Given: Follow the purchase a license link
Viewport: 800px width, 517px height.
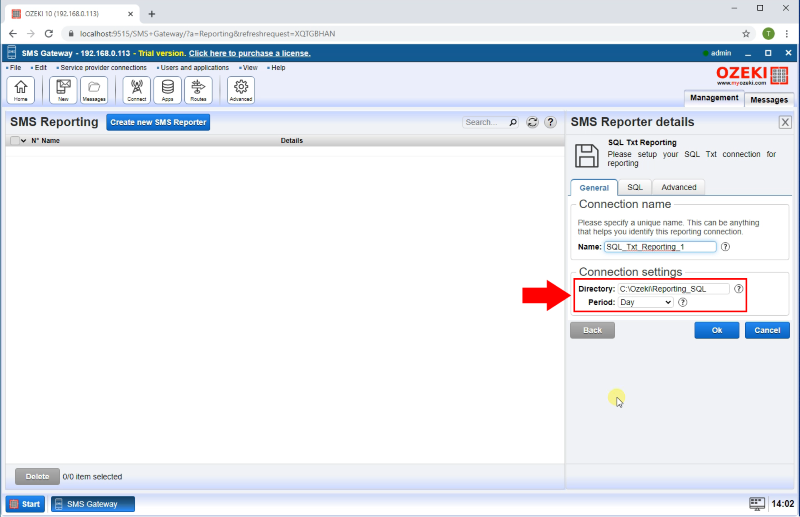Looking at the screenshot, I should (249, 53).
